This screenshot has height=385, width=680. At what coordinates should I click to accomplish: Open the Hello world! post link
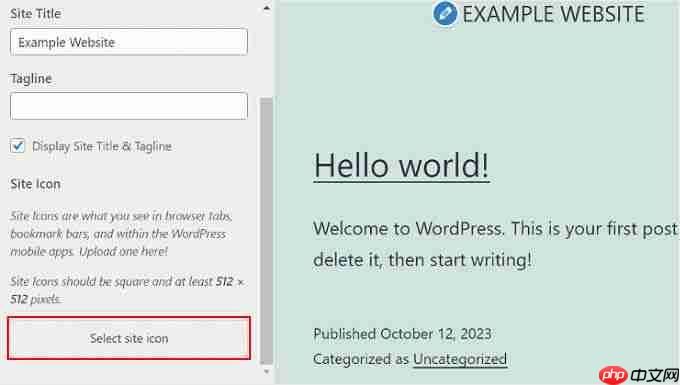(401, 165)
